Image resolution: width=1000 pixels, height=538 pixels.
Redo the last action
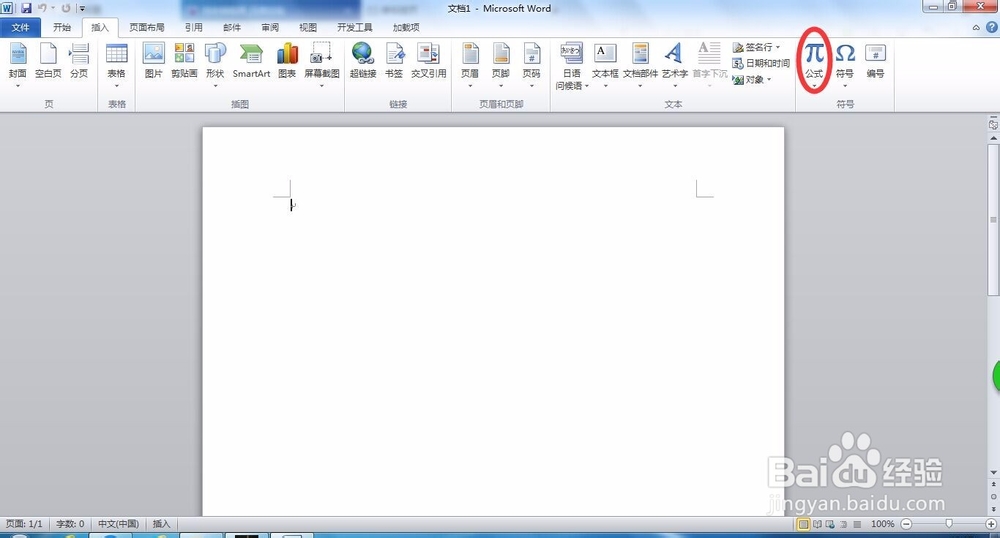pos(66,8)
